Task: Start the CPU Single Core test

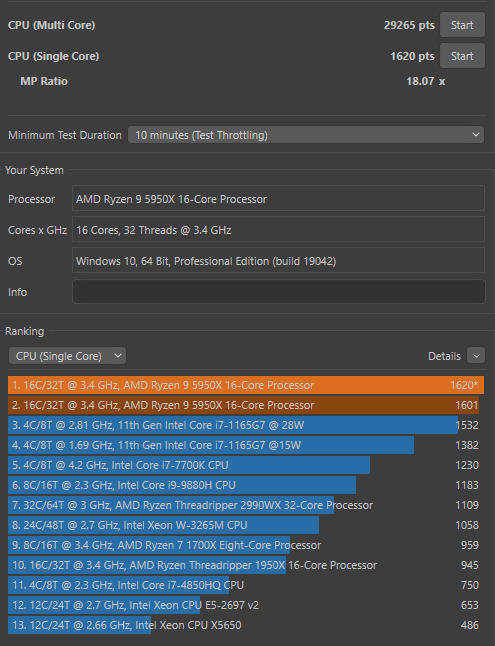Action: [x=462, y=56]
